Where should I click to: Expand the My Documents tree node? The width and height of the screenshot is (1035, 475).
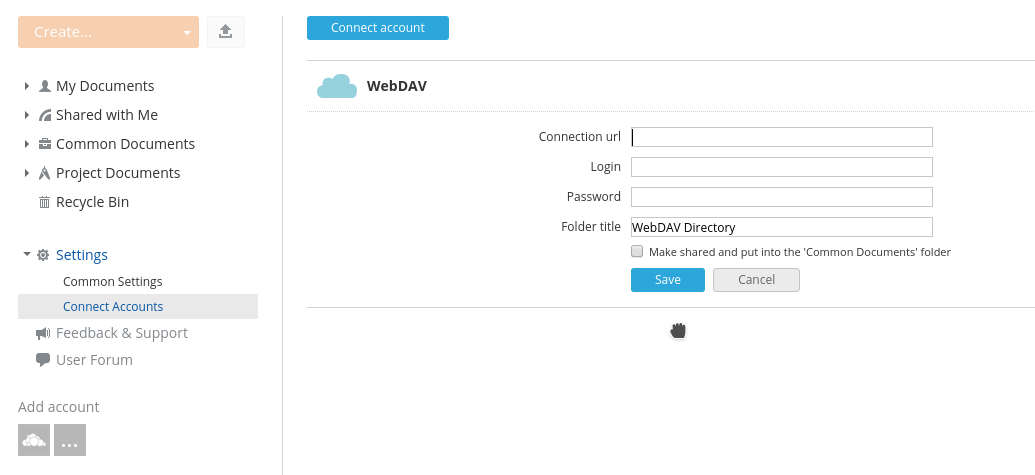pyautogui.click(x=27, y=86)
